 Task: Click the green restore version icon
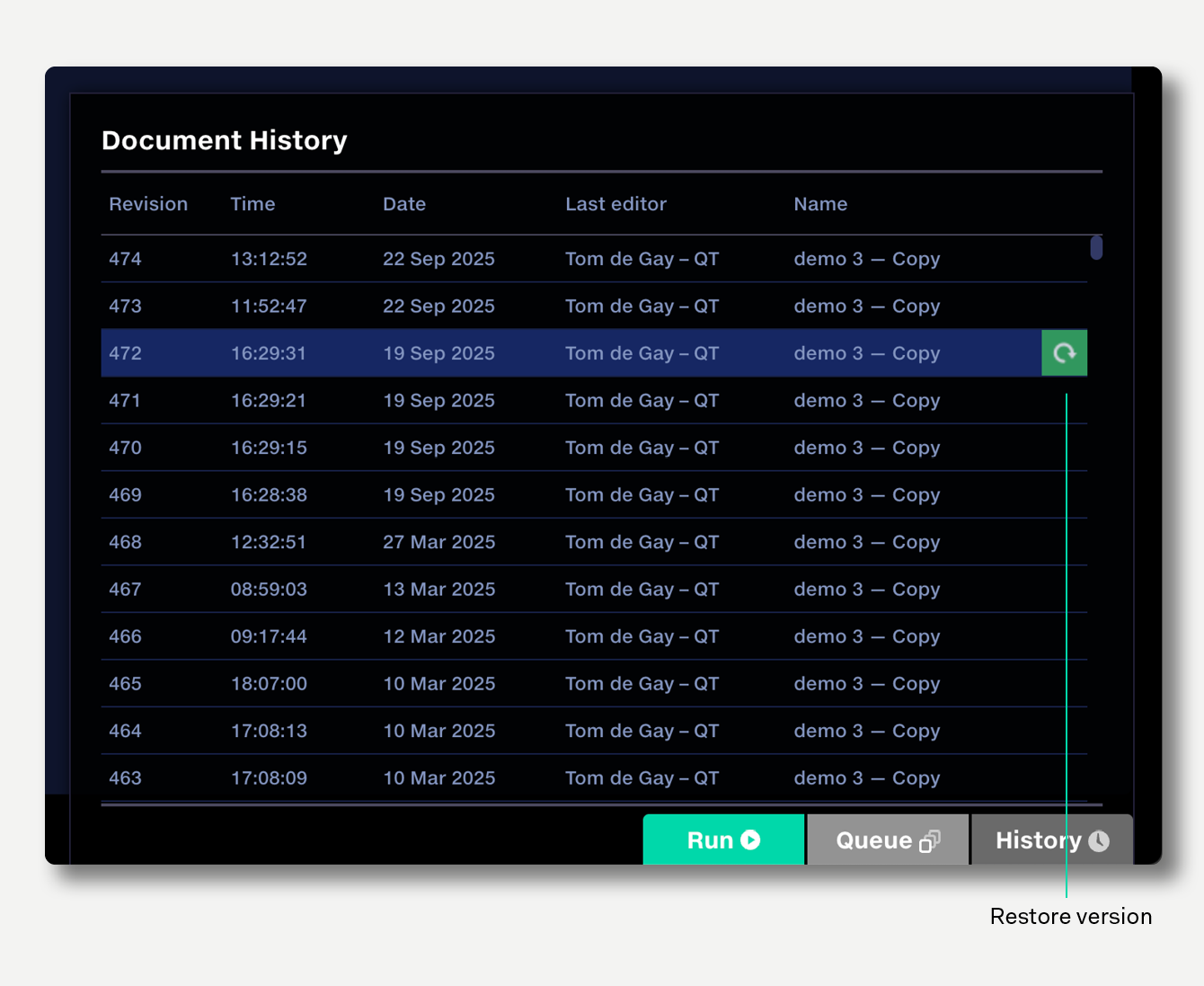[1064, 353]
